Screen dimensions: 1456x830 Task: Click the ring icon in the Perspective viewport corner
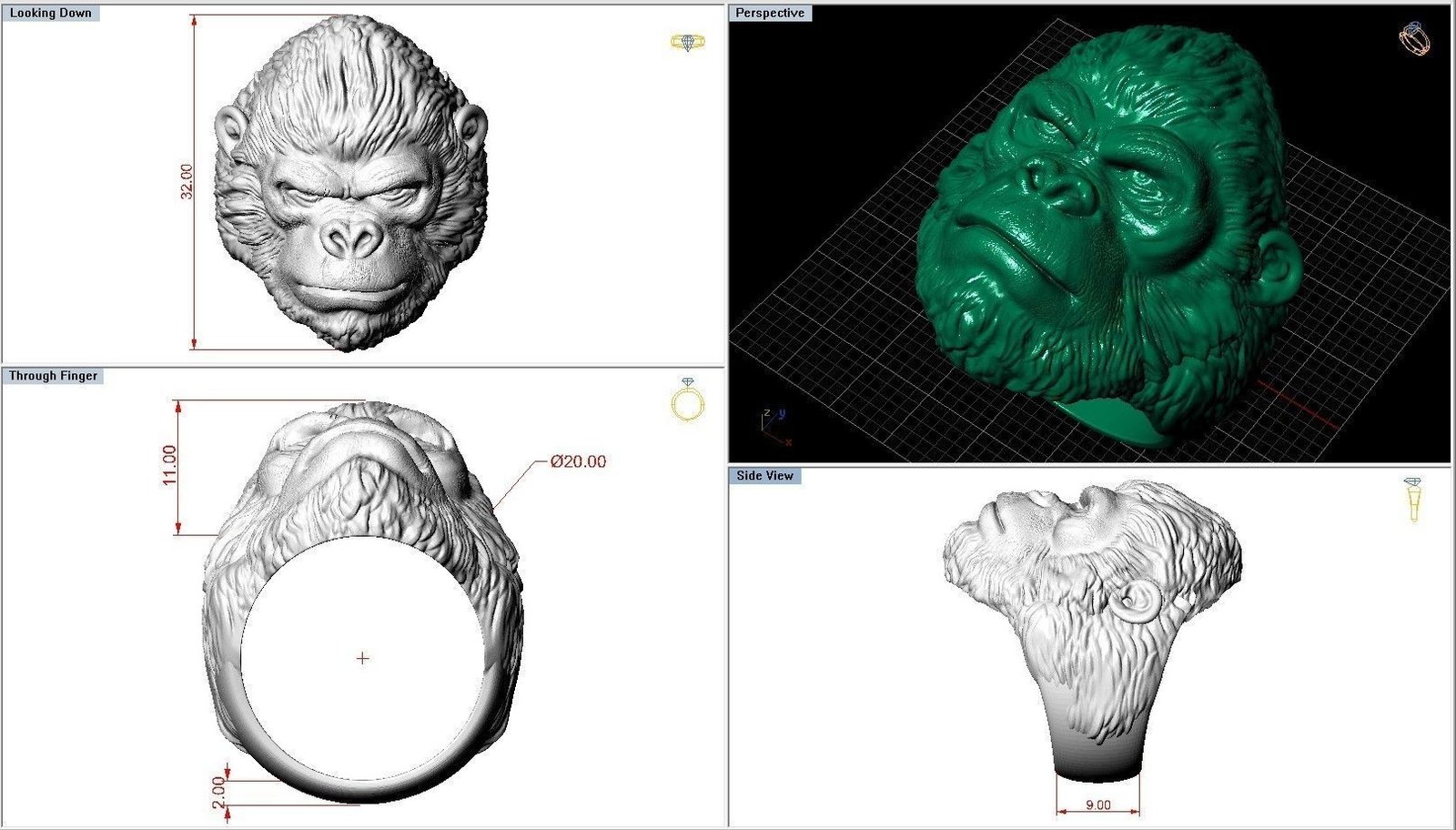pos(1413,38)
